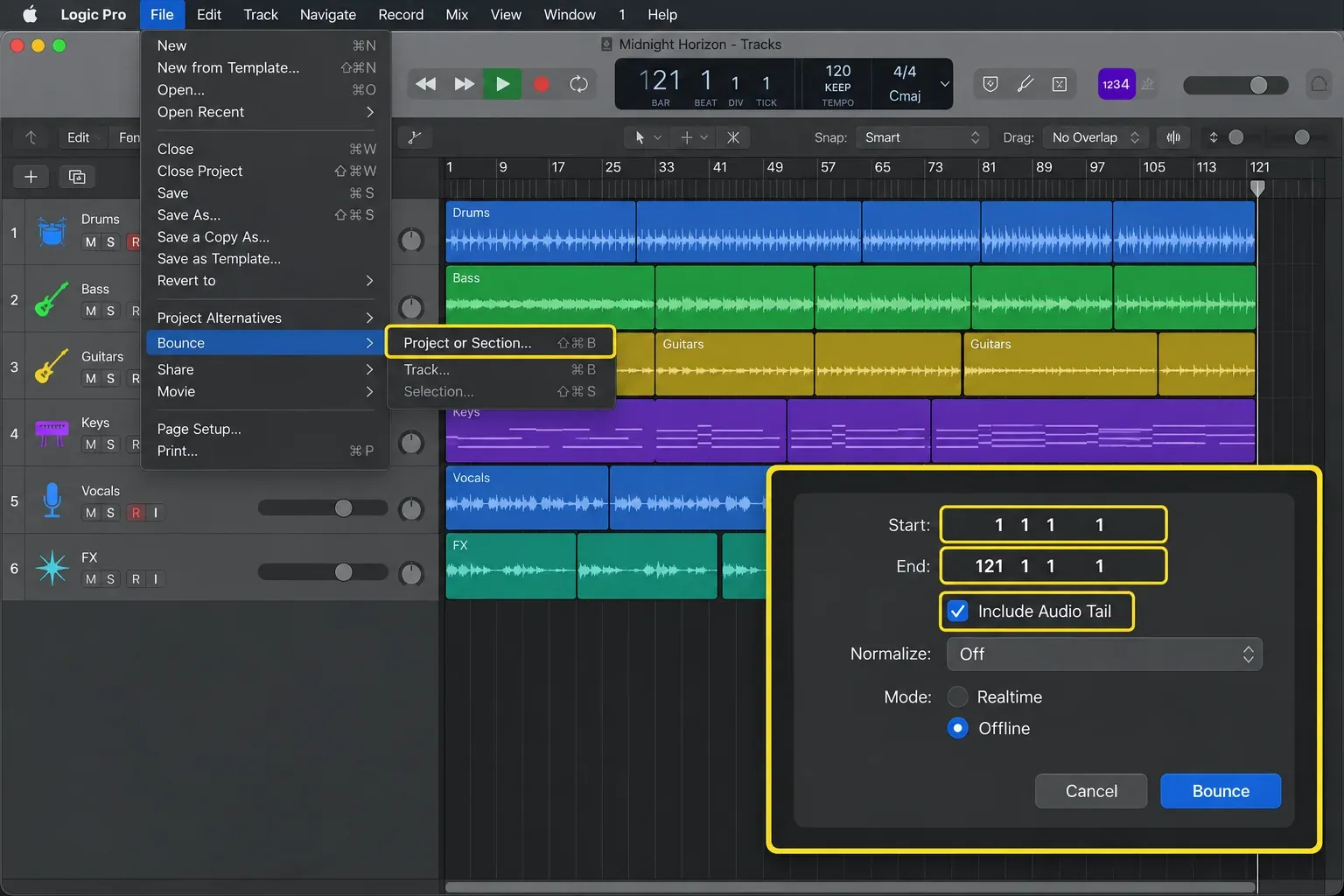Solo the Bass track
Screen dimensions: 1344x896
[x=110, y=311]
